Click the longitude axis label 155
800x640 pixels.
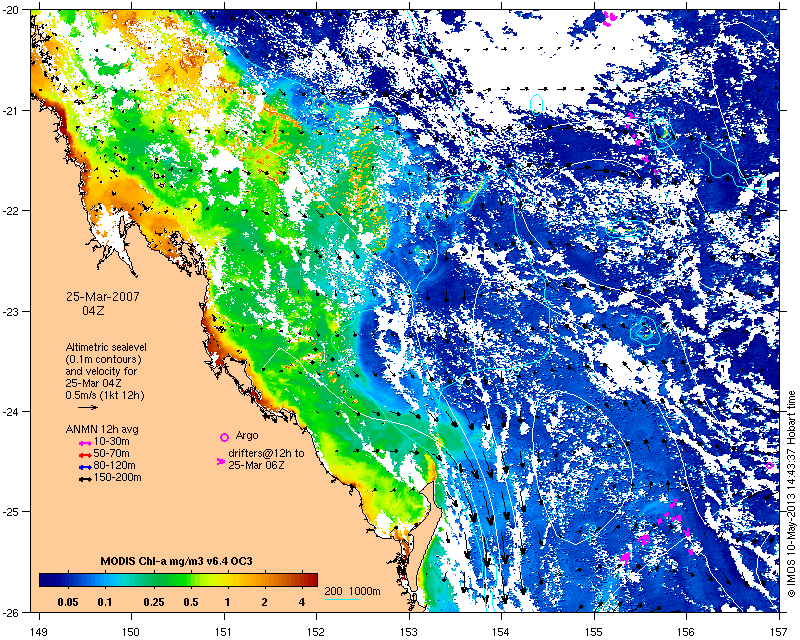click(594, 632)
